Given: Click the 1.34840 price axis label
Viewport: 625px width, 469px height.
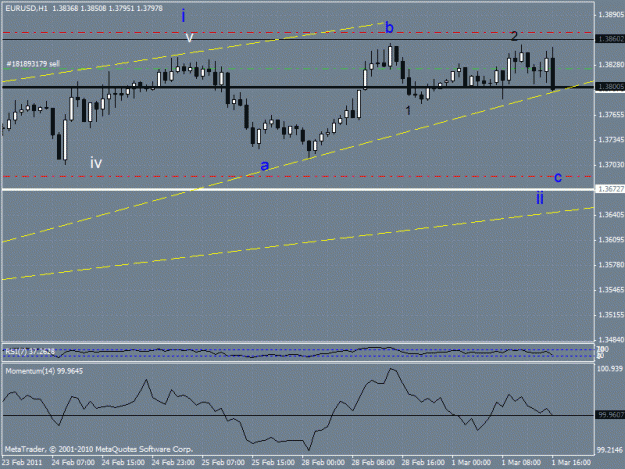Looking at the screenshot, I should 611,340.
